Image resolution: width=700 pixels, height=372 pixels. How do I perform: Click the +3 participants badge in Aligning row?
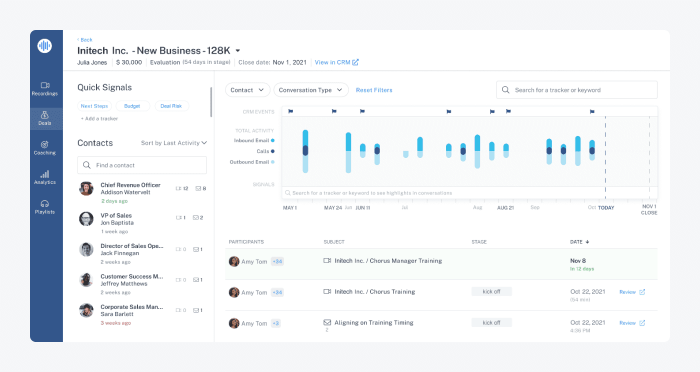click(276, 323)
